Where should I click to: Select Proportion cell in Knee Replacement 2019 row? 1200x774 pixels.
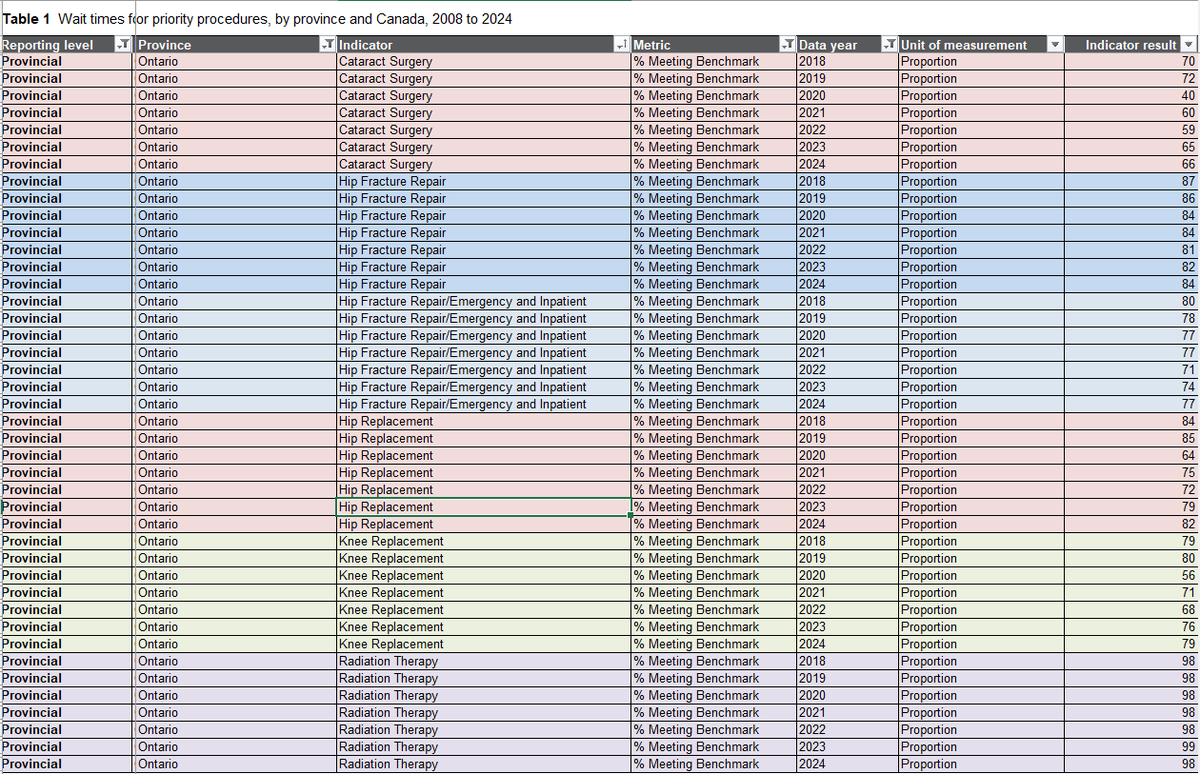981,558
